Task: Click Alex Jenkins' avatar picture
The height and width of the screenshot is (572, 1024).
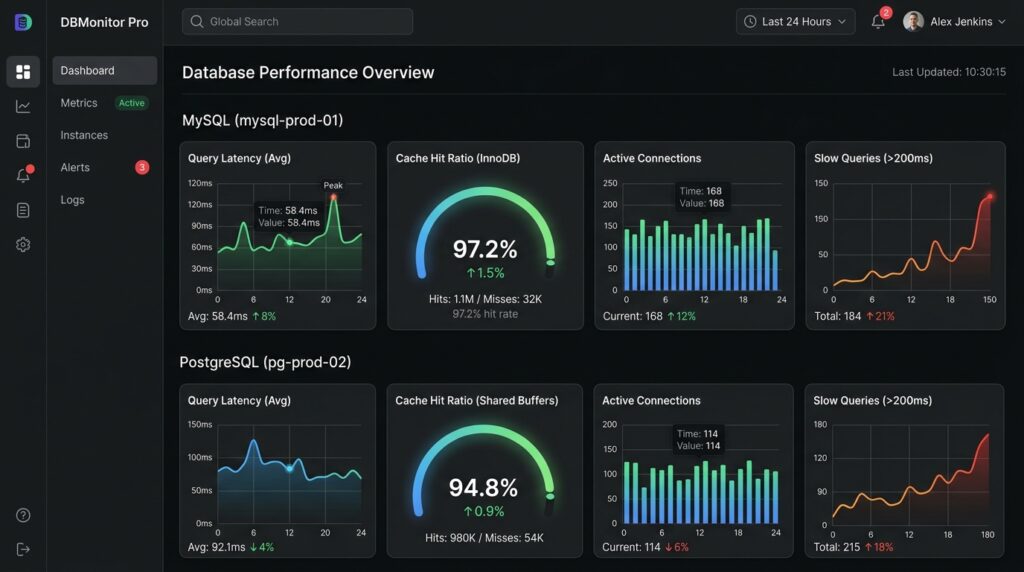Action: [913, 22]
